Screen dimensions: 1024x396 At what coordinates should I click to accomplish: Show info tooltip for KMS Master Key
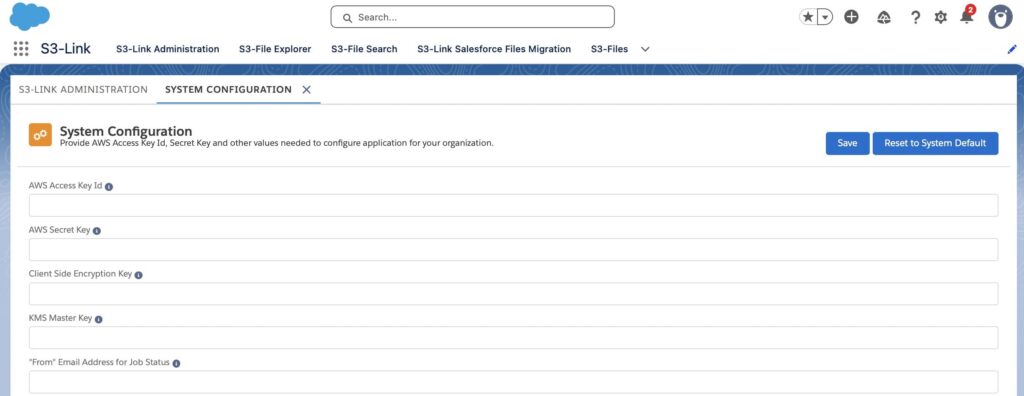[x=99, y=320]
